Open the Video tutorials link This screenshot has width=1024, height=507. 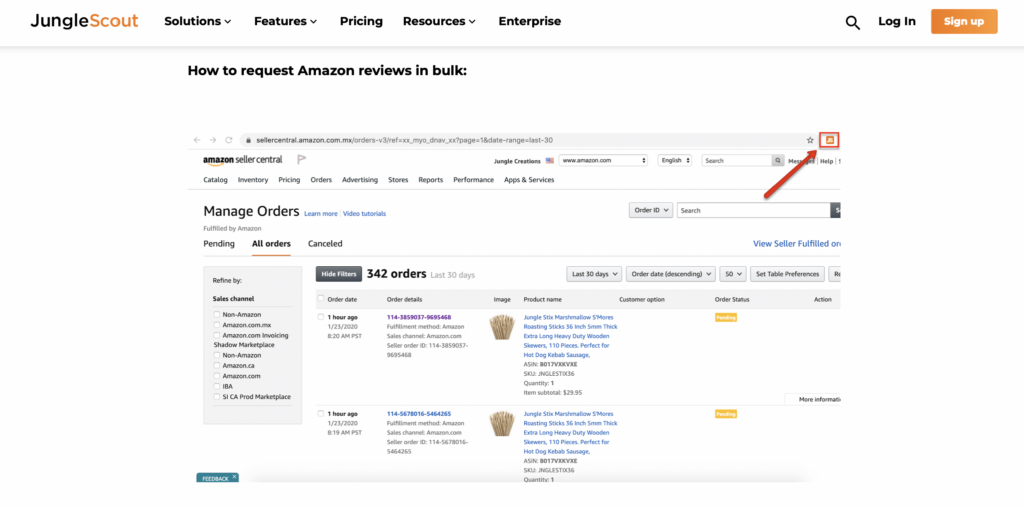[x=364, y=214]
